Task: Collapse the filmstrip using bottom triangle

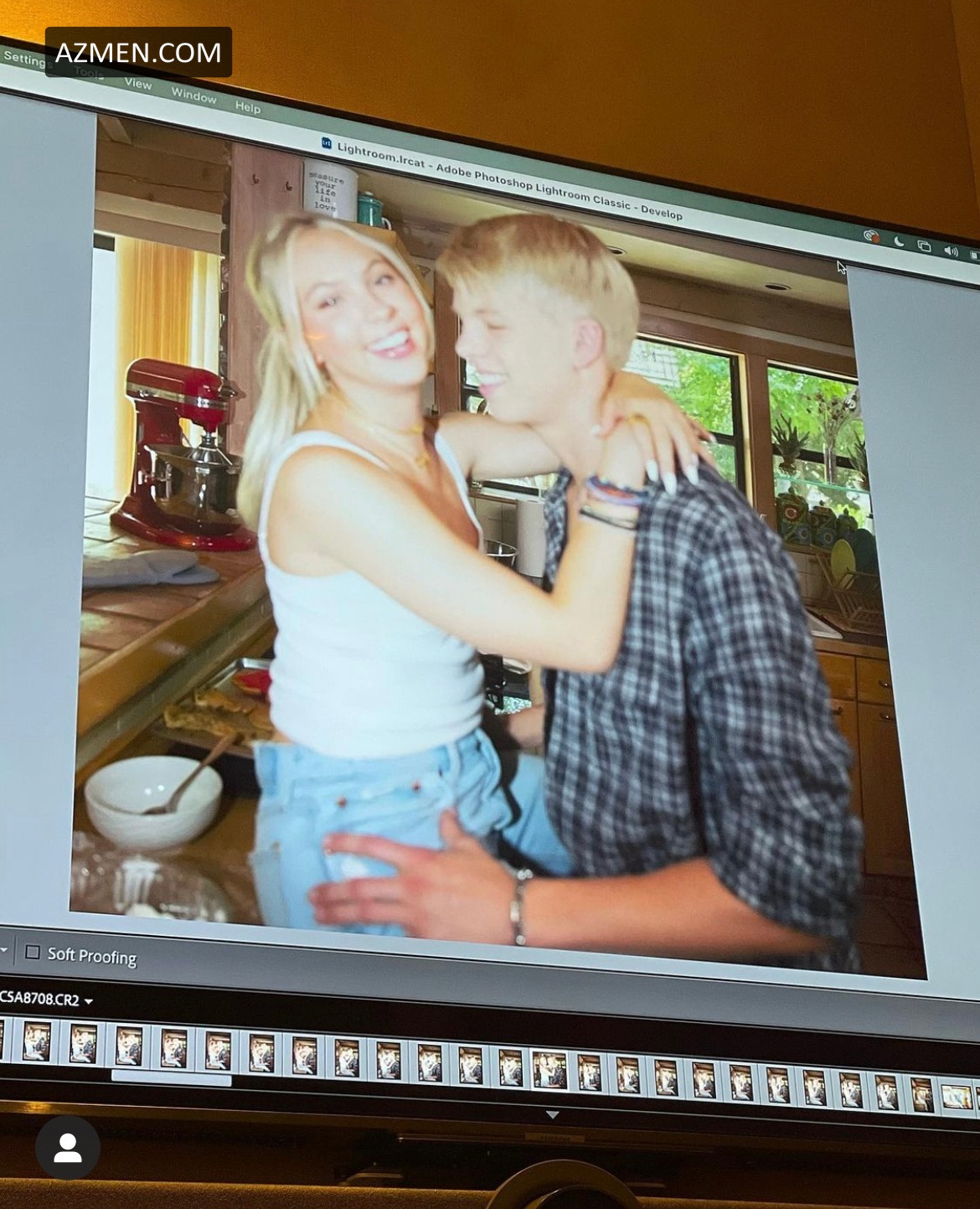Action: [552, 1115]
